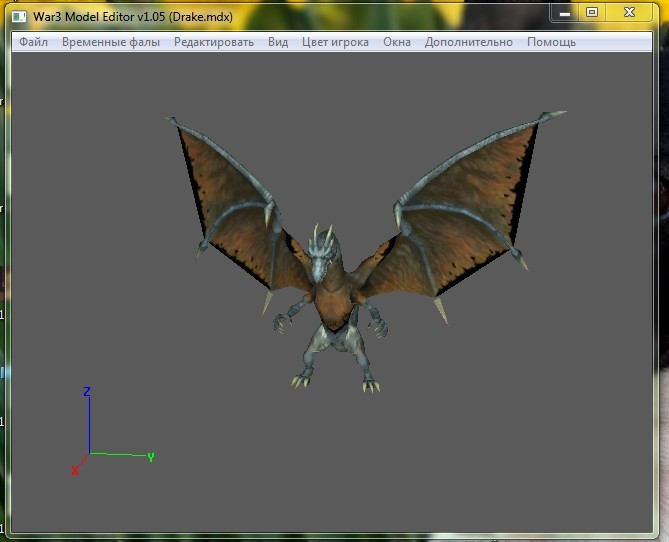
Task: Open the Дополнительно menu
Action: tap(468, 42)
